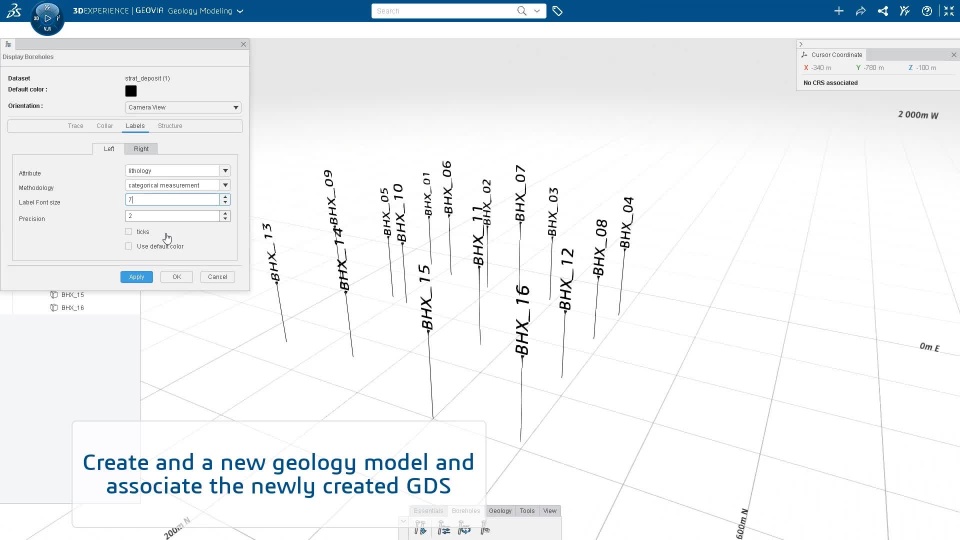Click the first borehole import tool icon
The height and width of the screenshot is (540, 960).
point(420,528)
